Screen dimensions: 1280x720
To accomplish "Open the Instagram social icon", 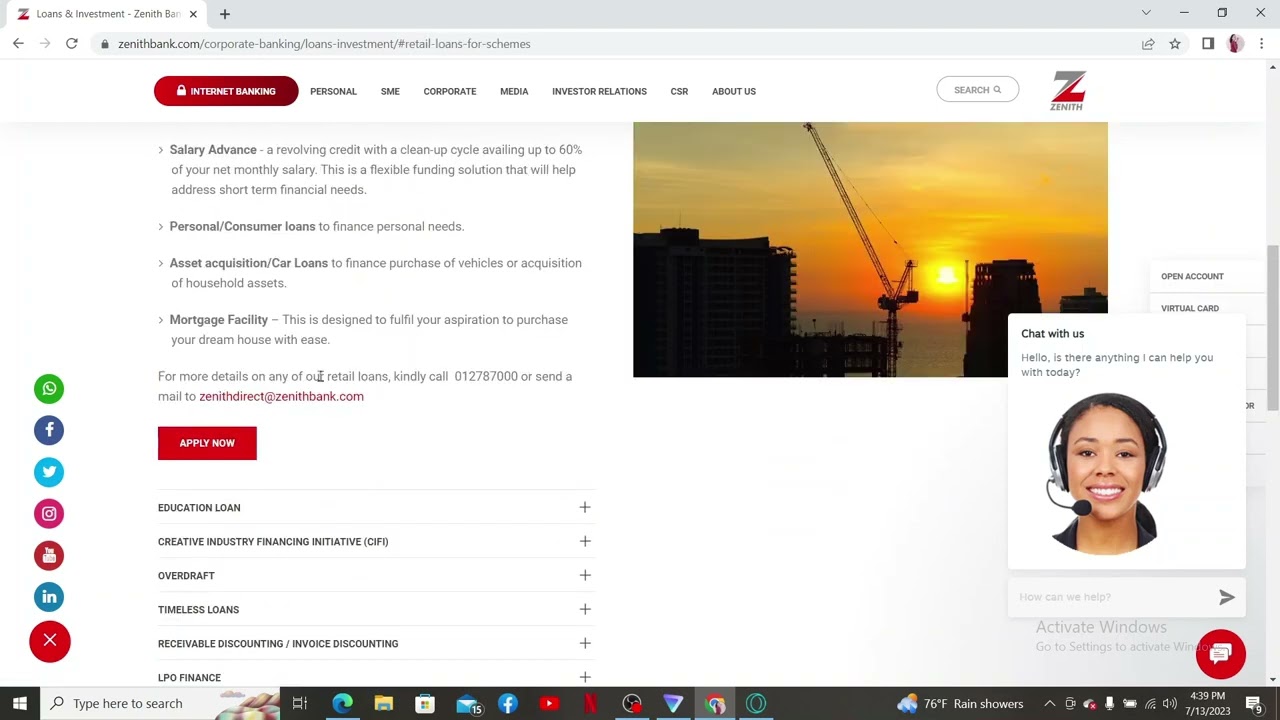I will (x=49, y=514).
